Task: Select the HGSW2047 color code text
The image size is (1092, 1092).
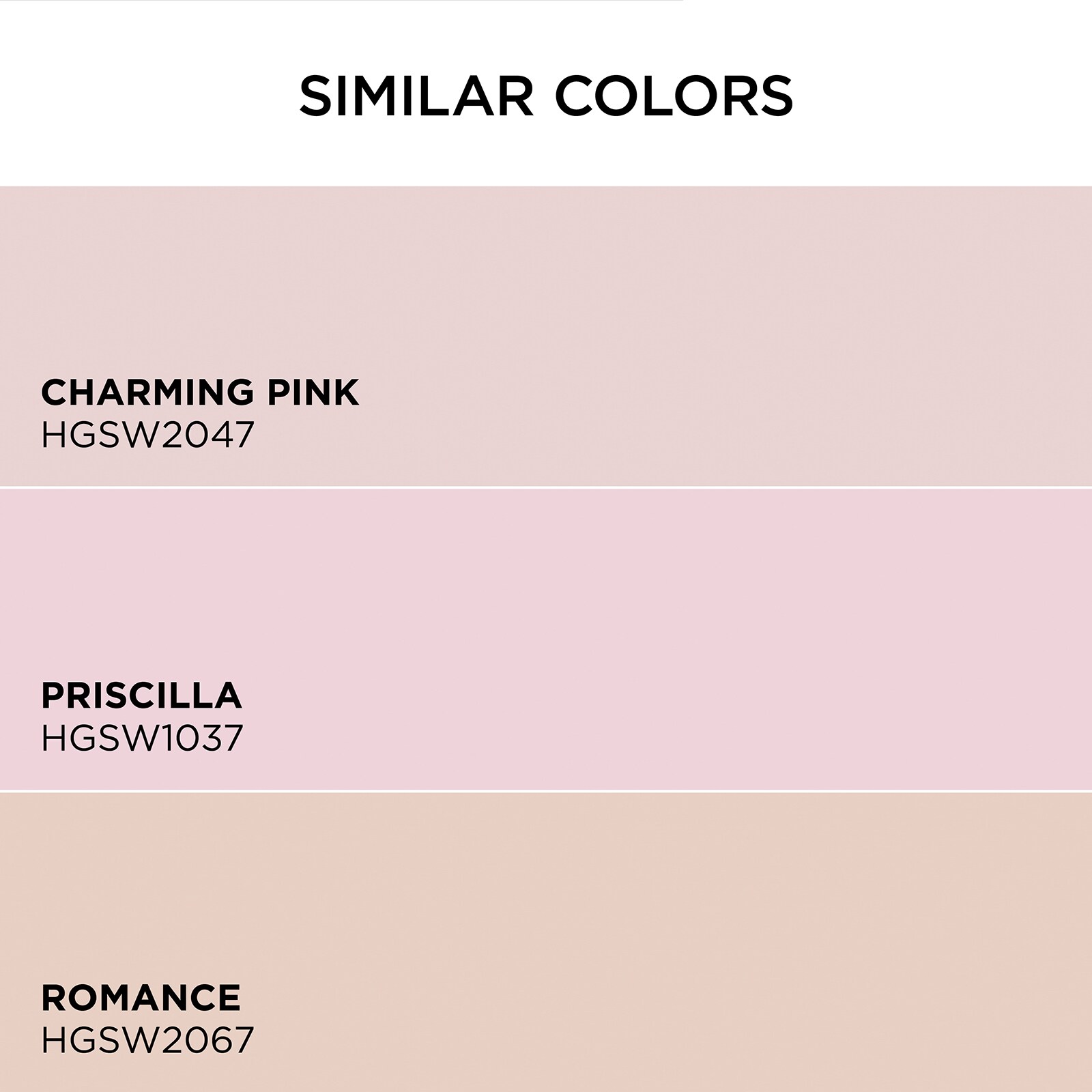Action: coord(147,434)
